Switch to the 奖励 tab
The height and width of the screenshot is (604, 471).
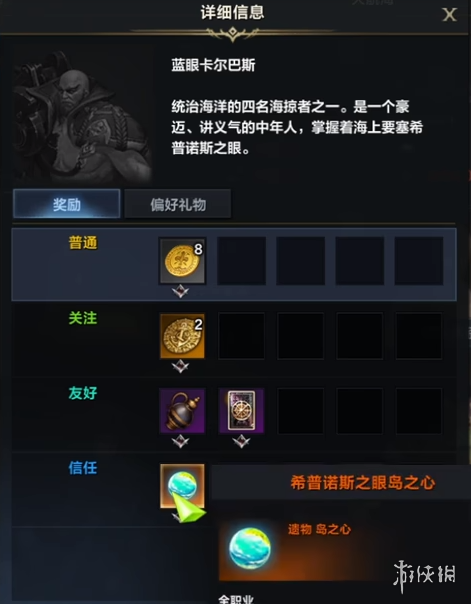point(67,204)
